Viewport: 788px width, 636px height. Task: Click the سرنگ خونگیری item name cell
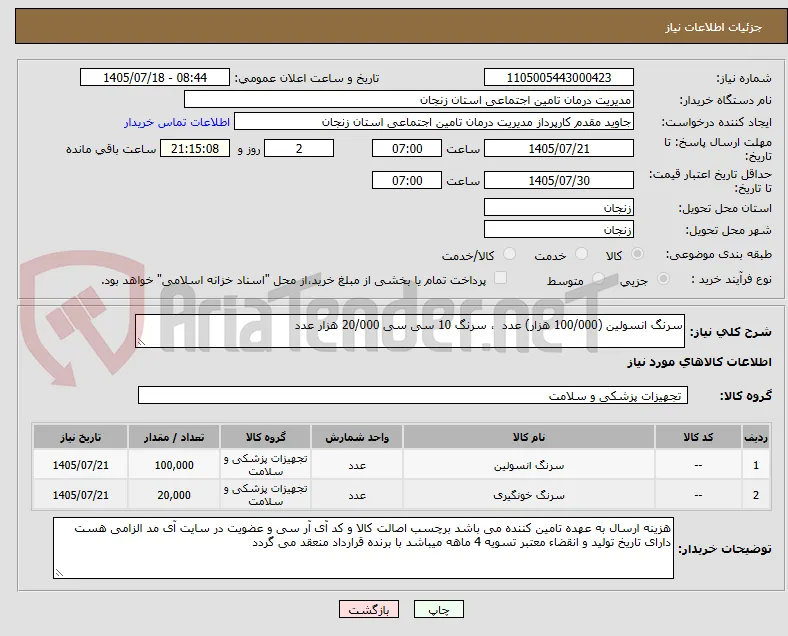pos(529,495)
